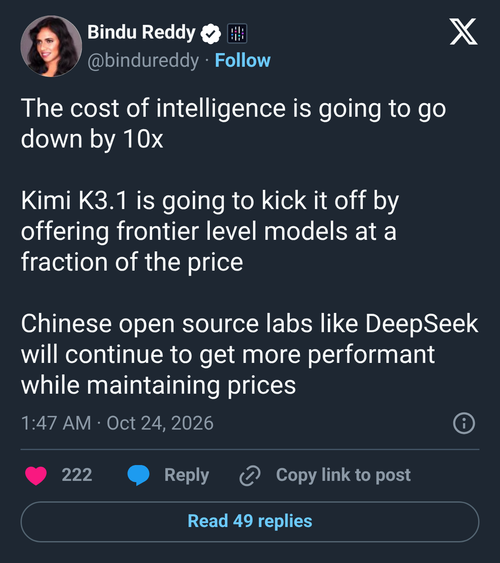500x563 pixels.
Task: Visit the @bindureddy handle
Action: pos(143,61)
